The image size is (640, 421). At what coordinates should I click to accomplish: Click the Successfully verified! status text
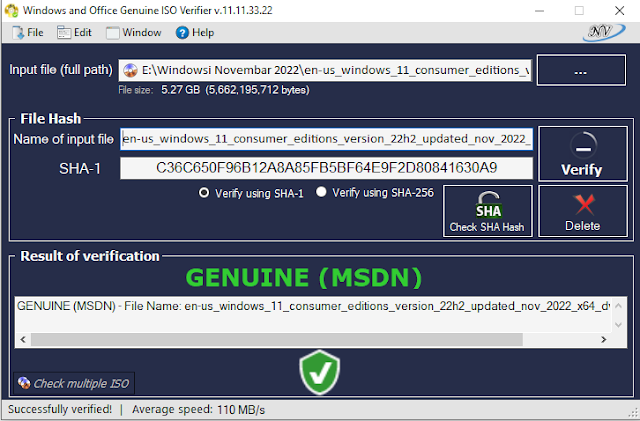point(60,409)
